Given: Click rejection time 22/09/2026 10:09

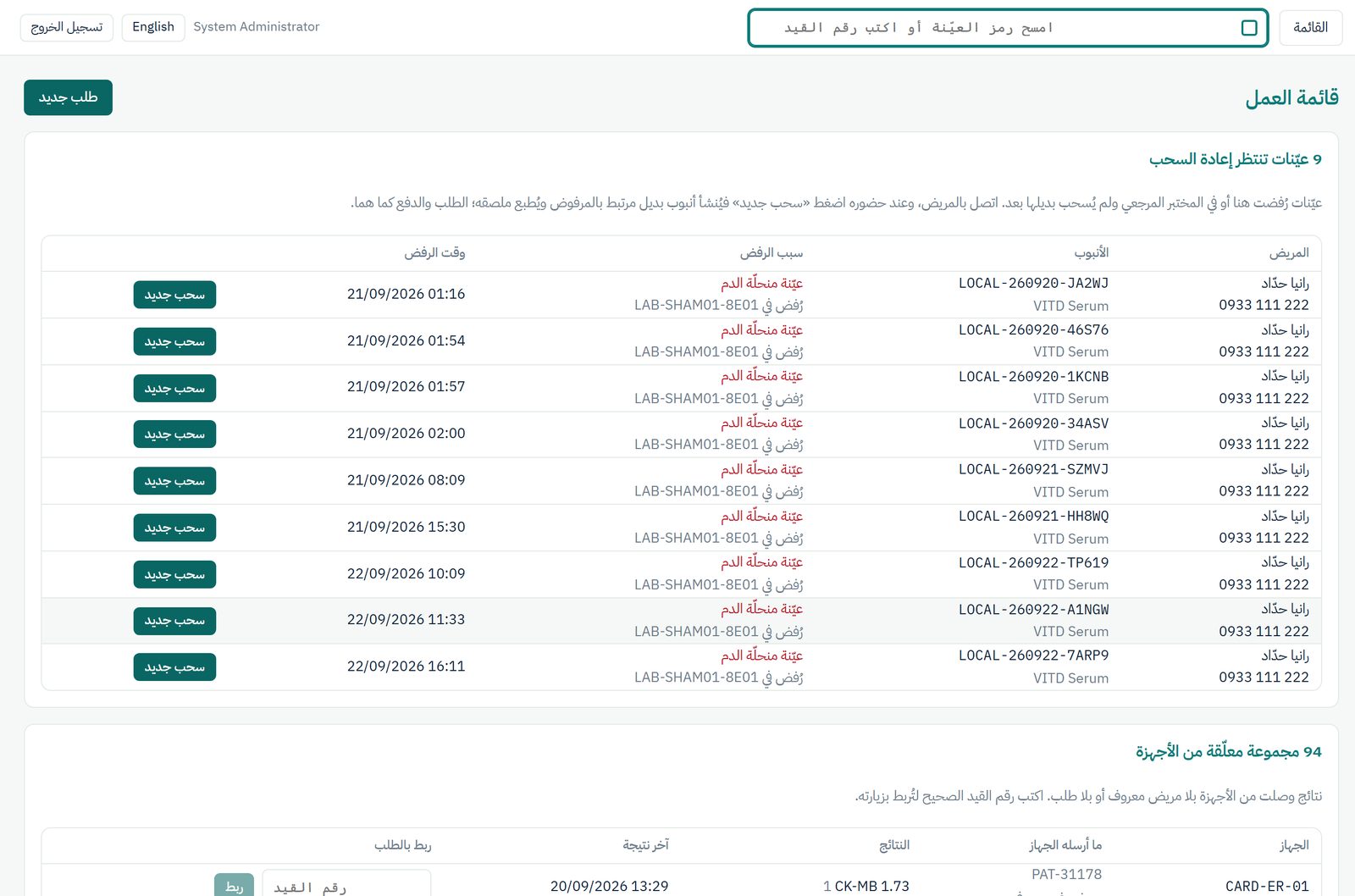Looking at the screenshot, I should [x=406, y=574].
